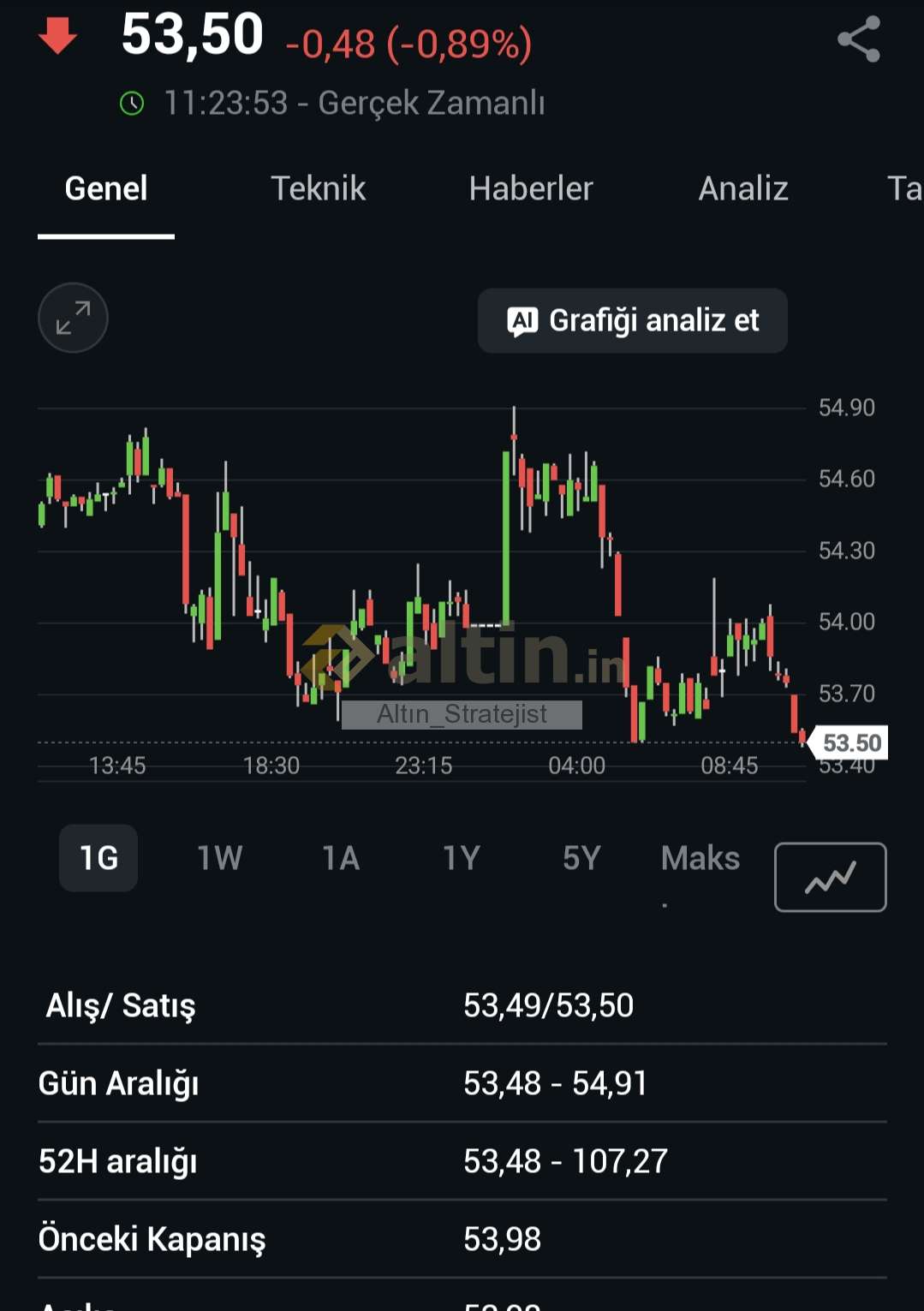Choose the 1A time range
Image resolution: width=924 pixels, height=1311 pixels.
coord(340,858)
